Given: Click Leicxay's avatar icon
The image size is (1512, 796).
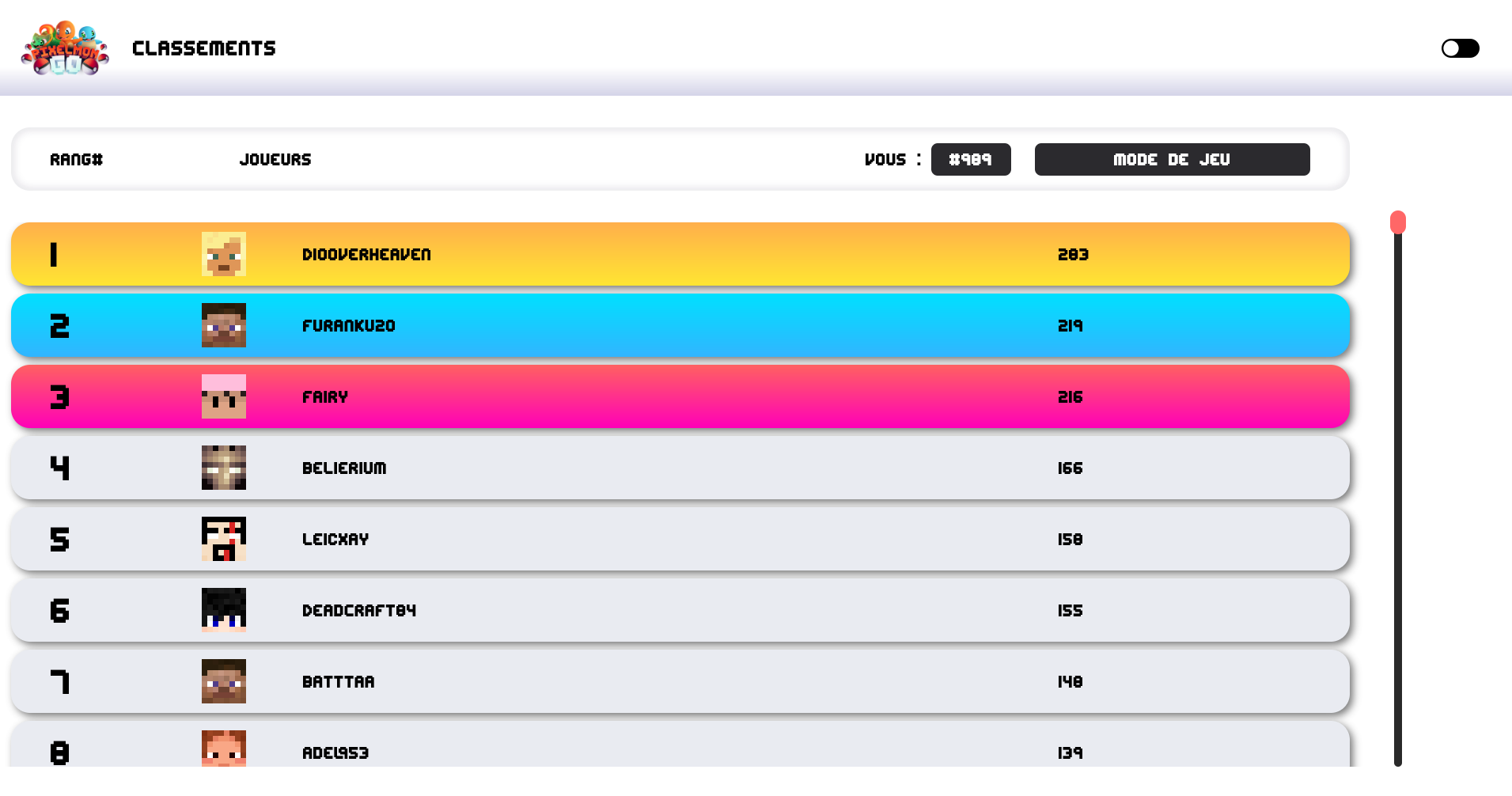Looking at the screenshot, I should (x=223, y=539).
